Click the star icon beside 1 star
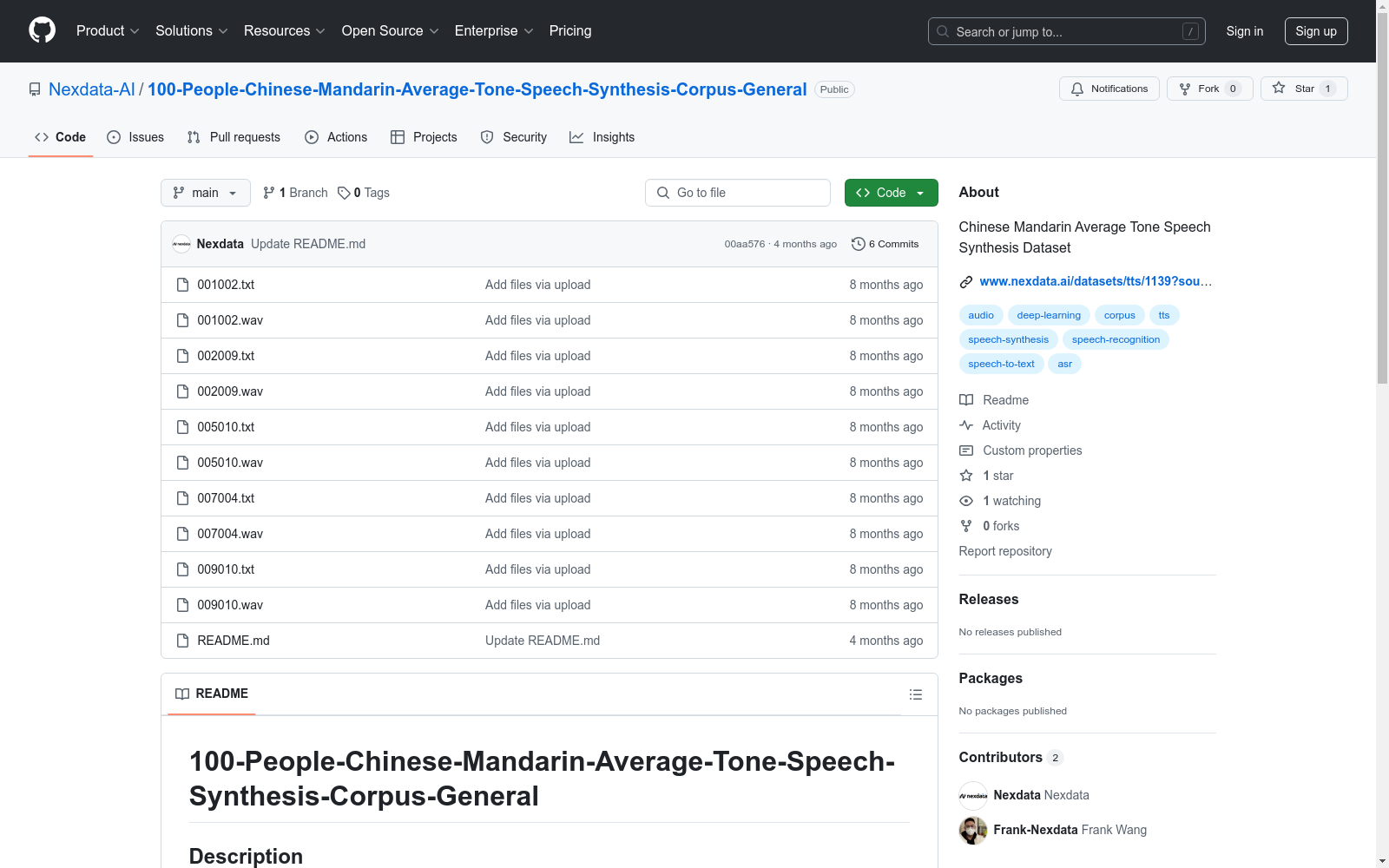 point(966,476)
